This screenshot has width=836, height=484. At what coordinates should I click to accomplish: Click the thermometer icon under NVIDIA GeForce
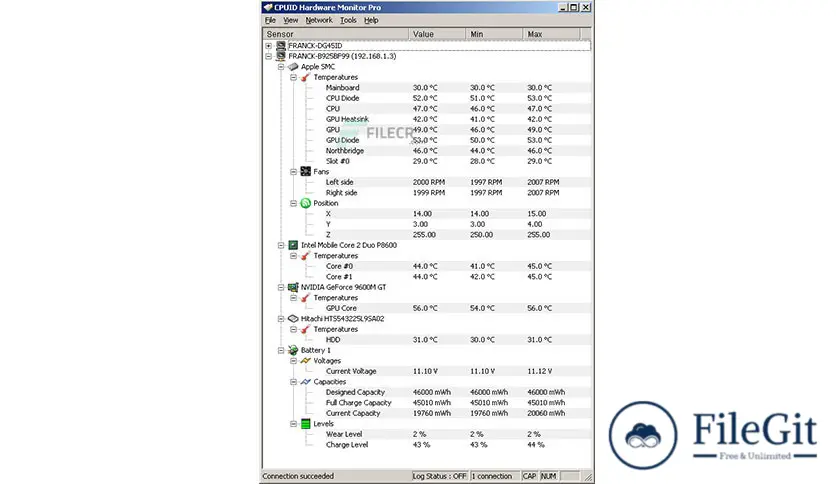[306, 298]
